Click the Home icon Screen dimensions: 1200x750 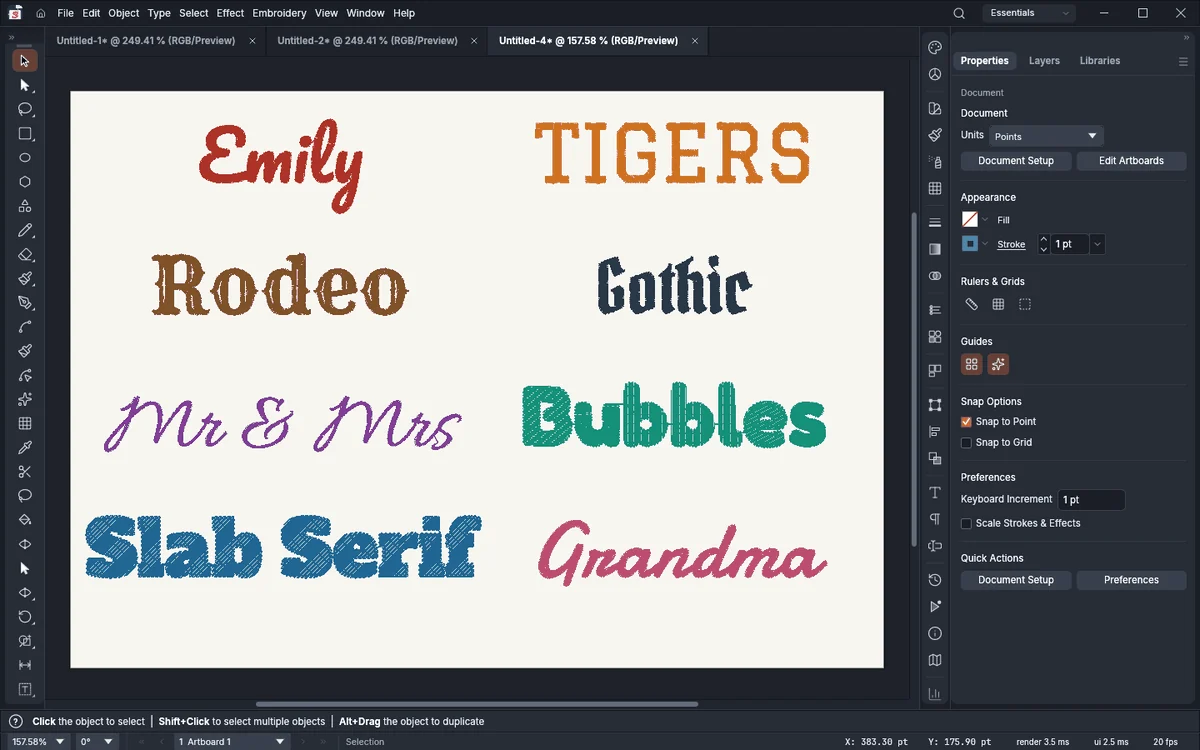pos(40,13)
